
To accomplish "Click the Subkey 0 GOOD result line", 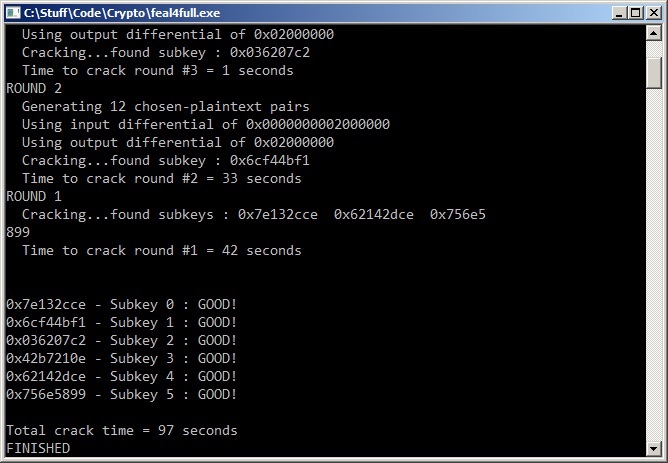I will tap(122, 304).
